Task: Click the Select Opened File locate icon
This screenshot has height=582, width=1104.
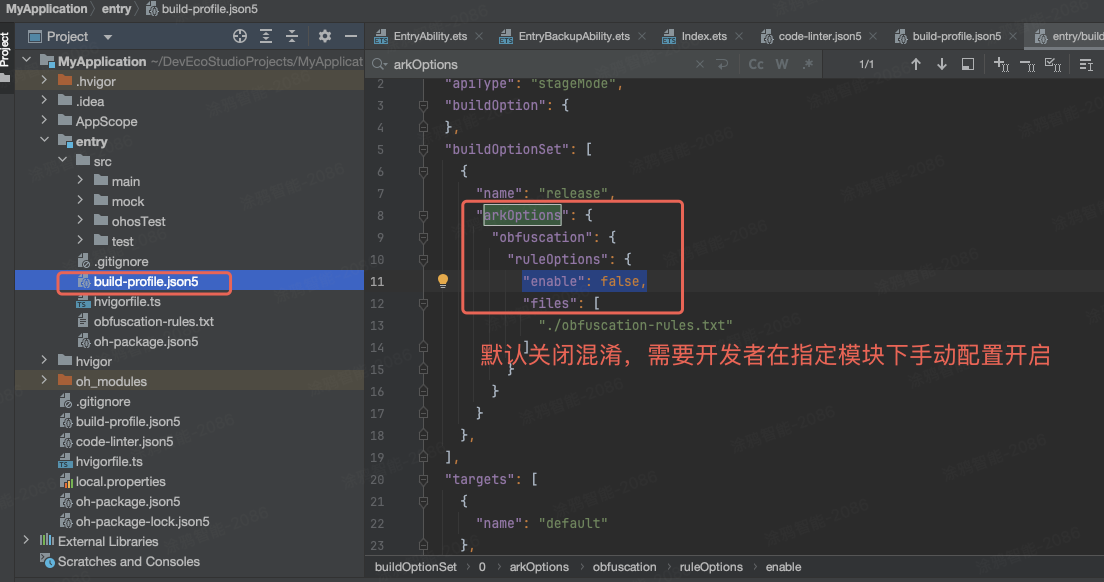Action: tap(239, 37)
